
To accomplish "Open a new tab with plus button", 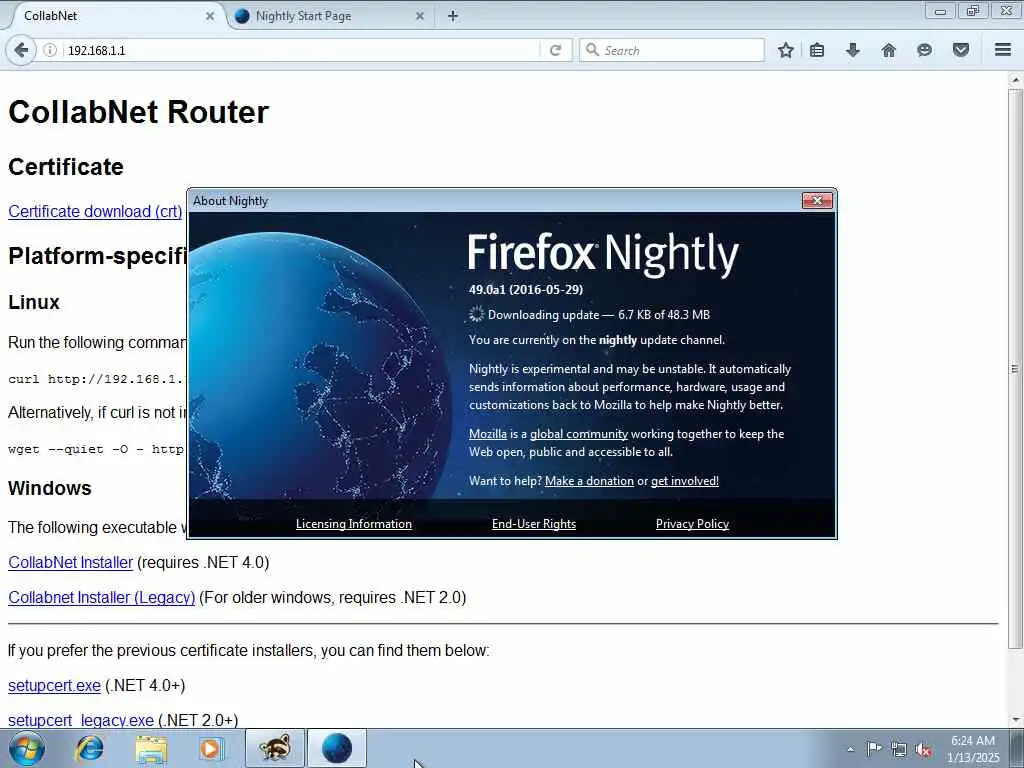I will tap(453, 16).
